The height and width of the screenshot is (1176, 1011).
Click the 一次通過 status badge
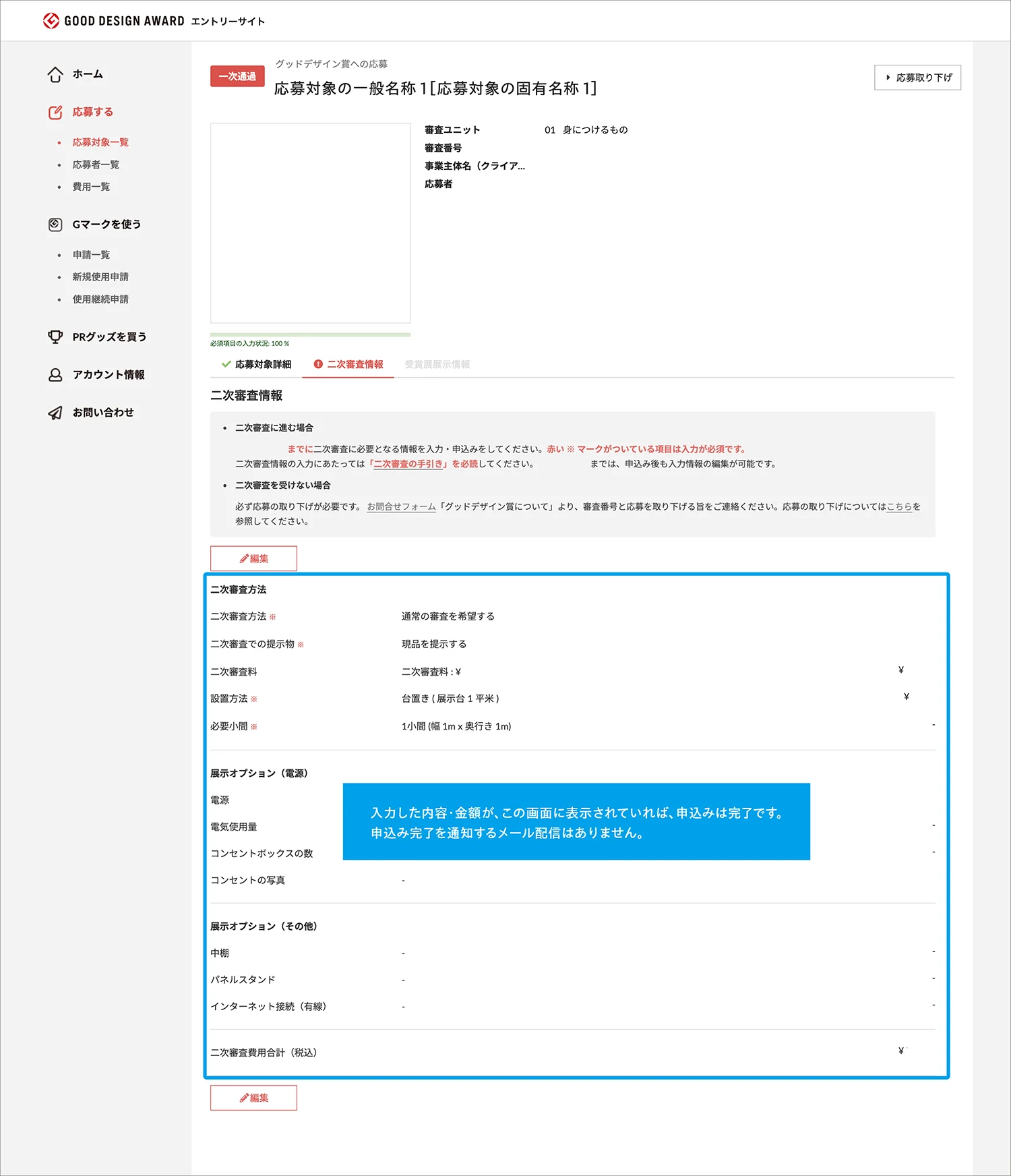coord(237,76)
